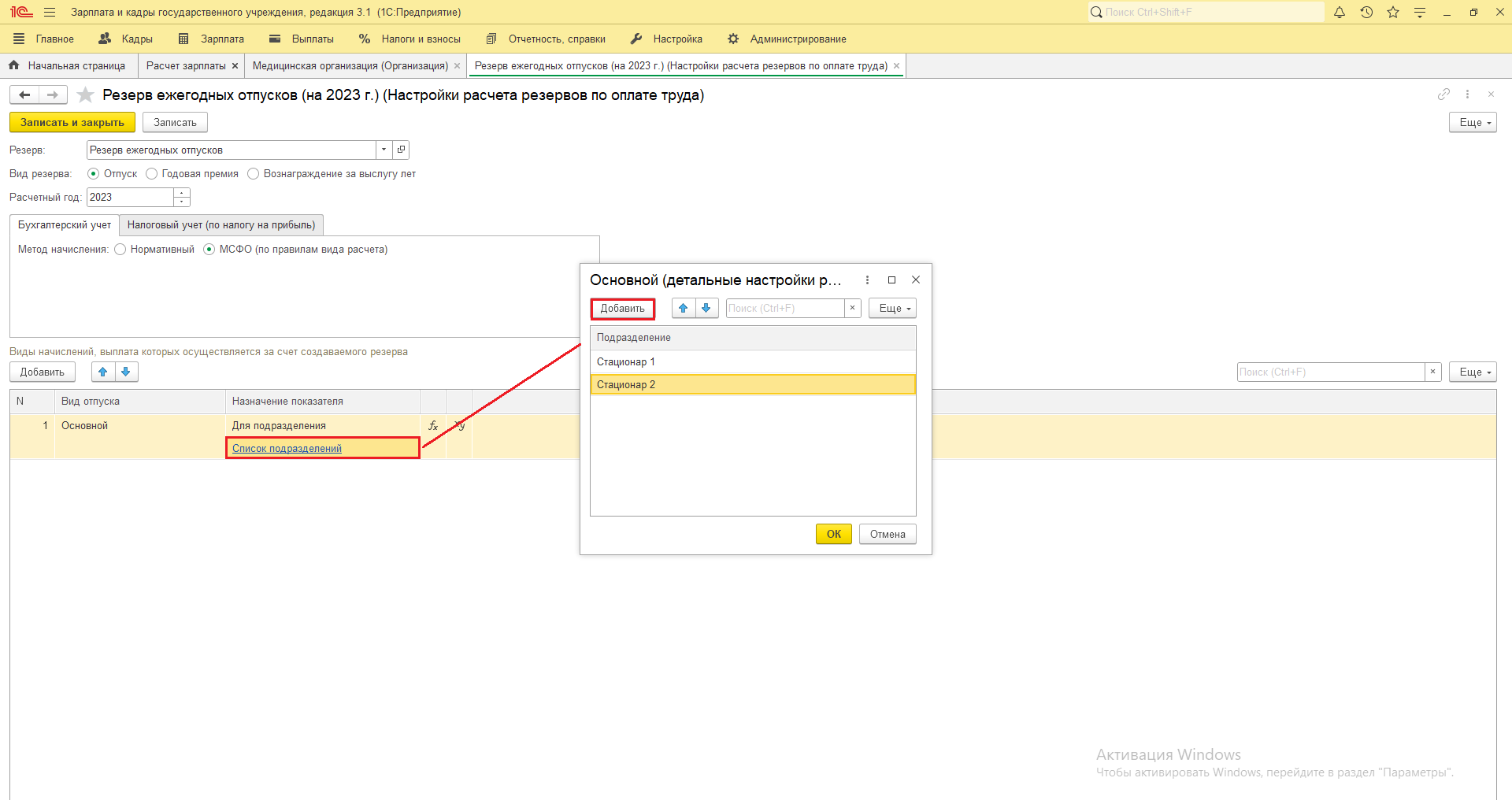Viewport: 1512px width, 800px height.
Task: Move row up in main accruals table
Action: coord(103,372)
